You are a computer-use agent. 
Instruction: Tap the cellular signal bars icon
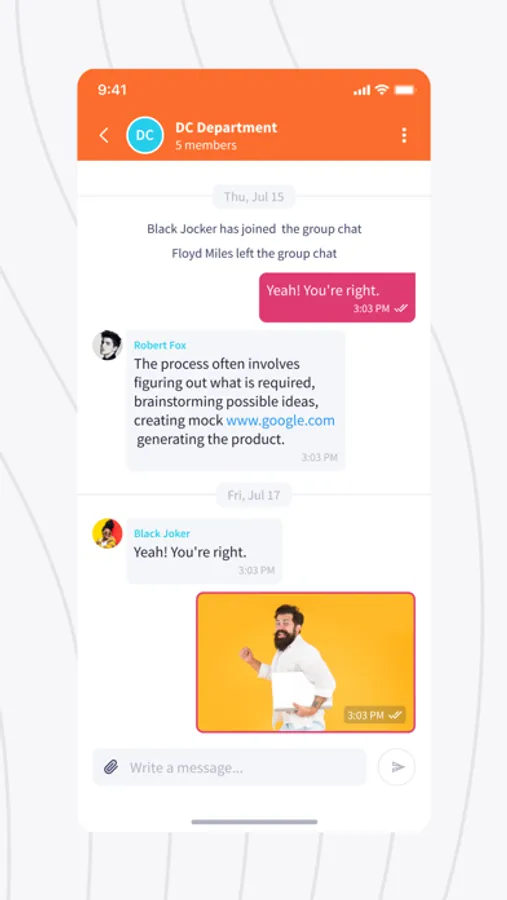tap(362, 90)
